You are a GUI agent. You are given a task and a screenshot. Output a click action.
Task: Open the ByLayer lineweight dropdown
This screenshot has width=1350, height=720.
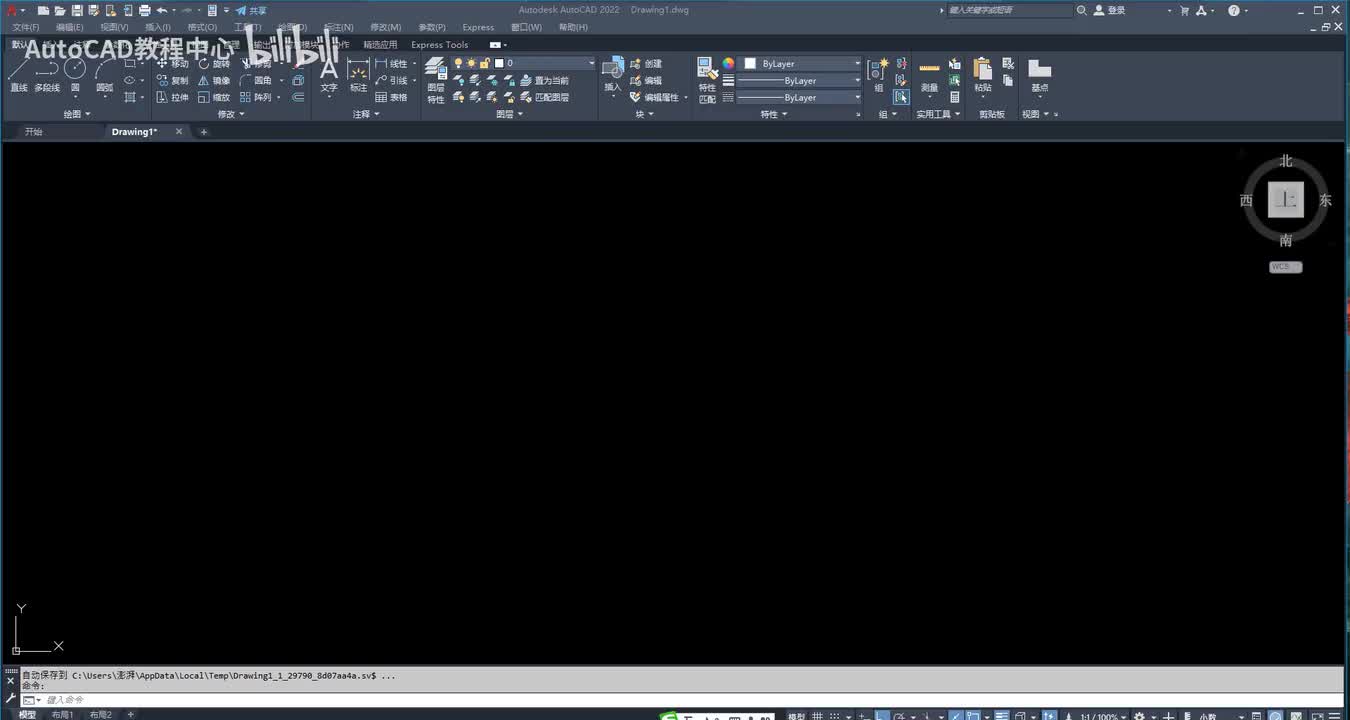(799, 81)
